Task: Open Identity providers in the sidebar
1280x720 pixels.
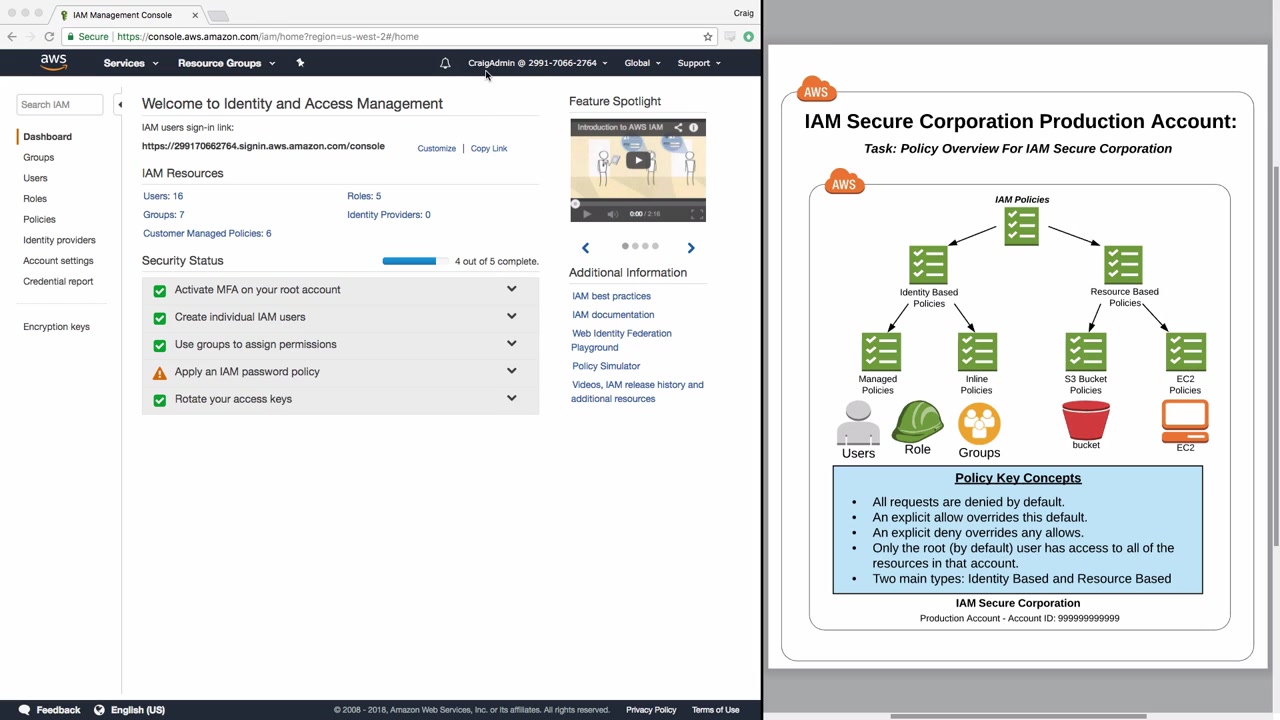Action: pos(60,240)
